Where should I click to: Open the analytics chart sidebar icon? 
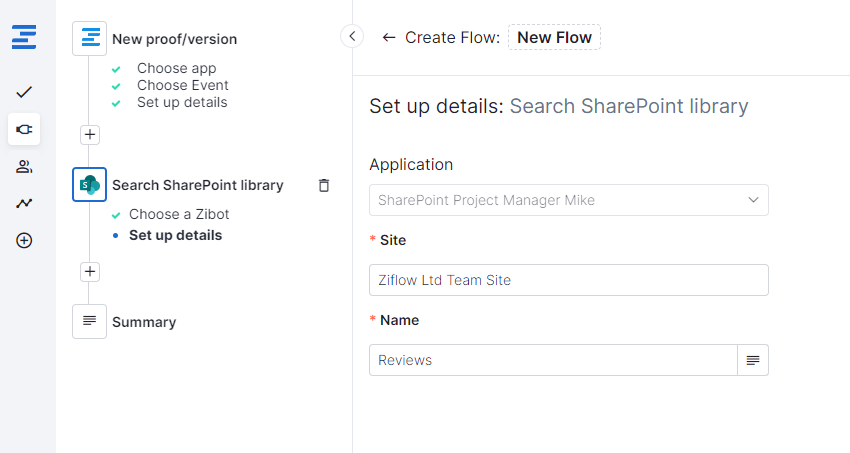[25, 203]
